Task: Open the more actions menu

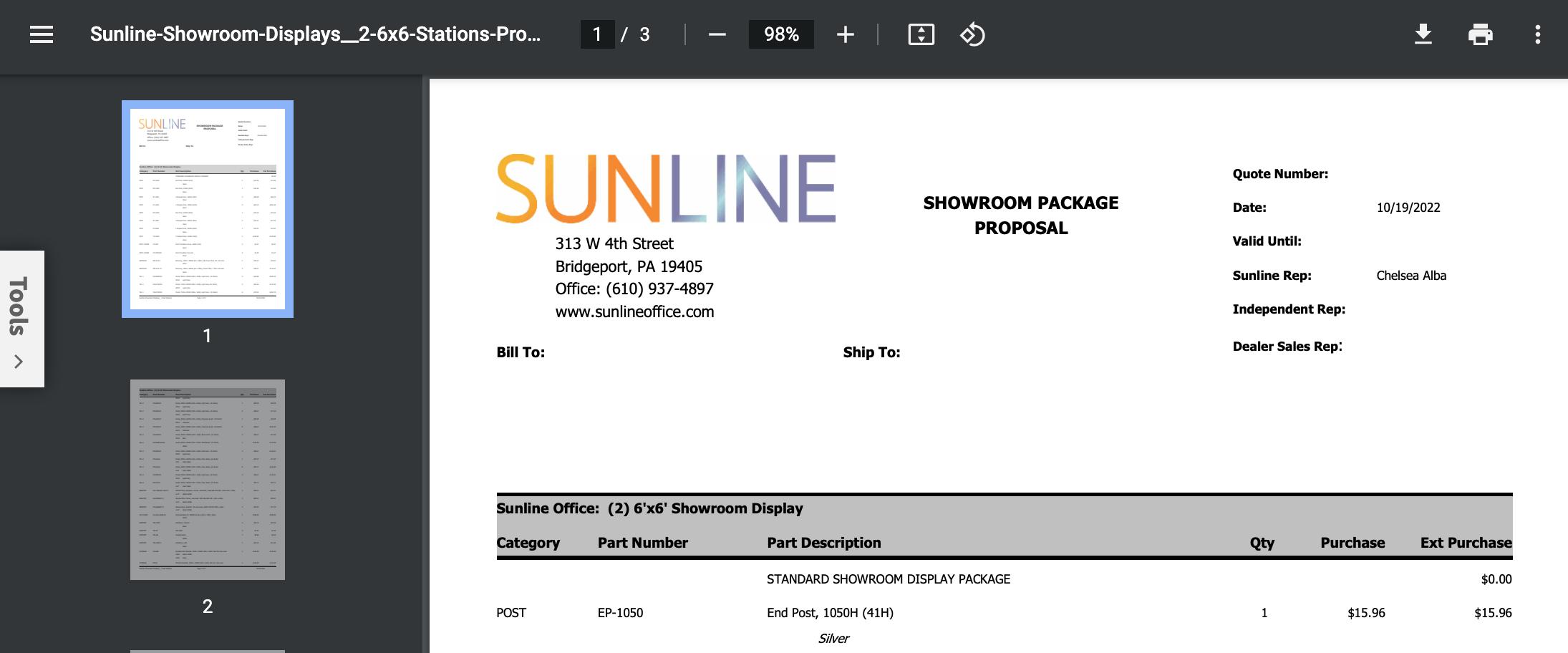Action: point(1537,34)
